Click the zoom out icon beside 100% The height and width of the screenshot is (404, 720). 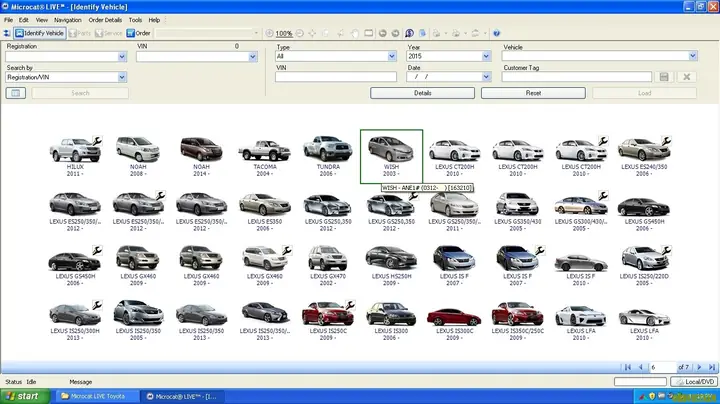pyautogui.click(x=299, y=33)
